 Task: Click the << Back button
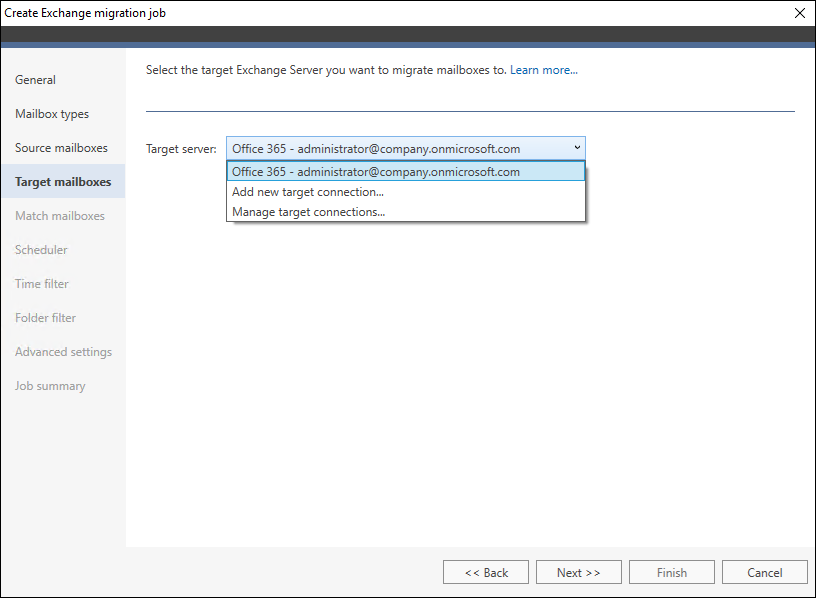486,572
